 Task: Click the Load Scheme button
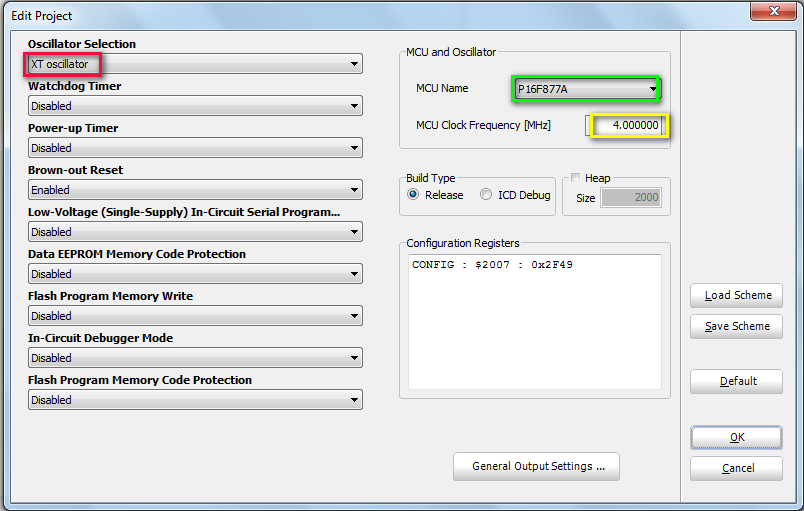coord(736,296)
